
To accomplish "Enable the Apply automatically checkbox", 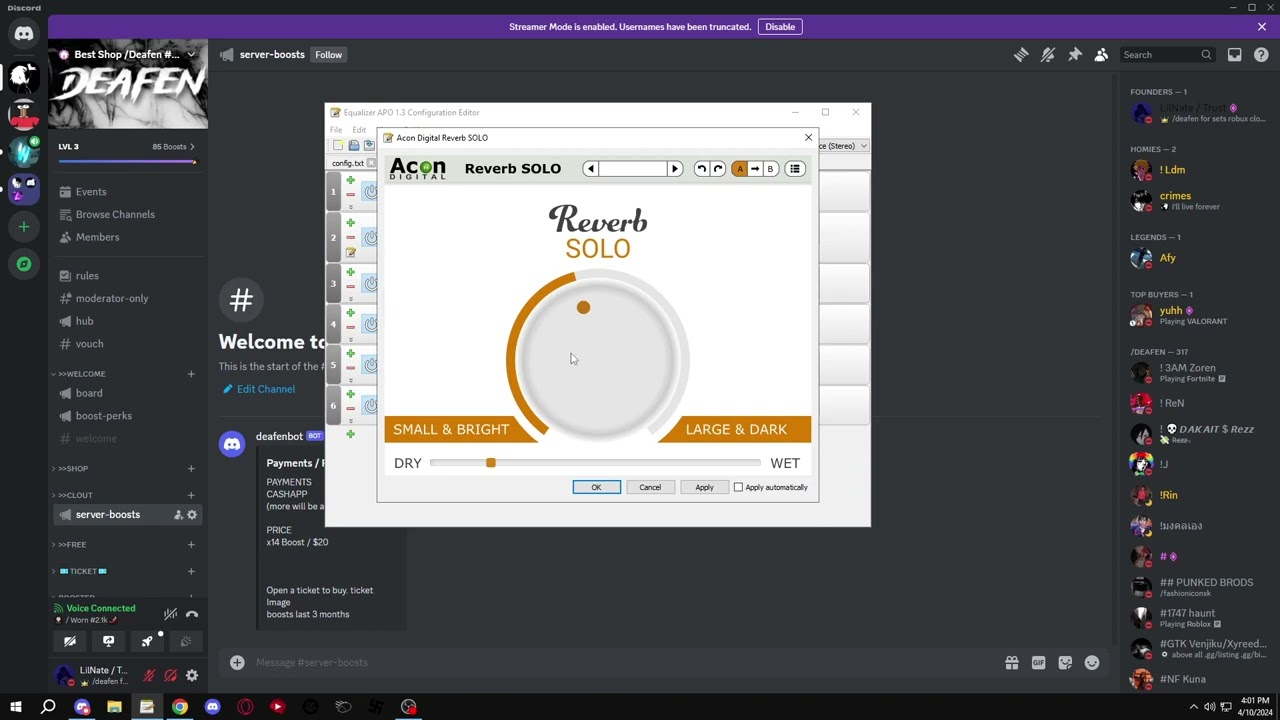I will click(739, 487).
